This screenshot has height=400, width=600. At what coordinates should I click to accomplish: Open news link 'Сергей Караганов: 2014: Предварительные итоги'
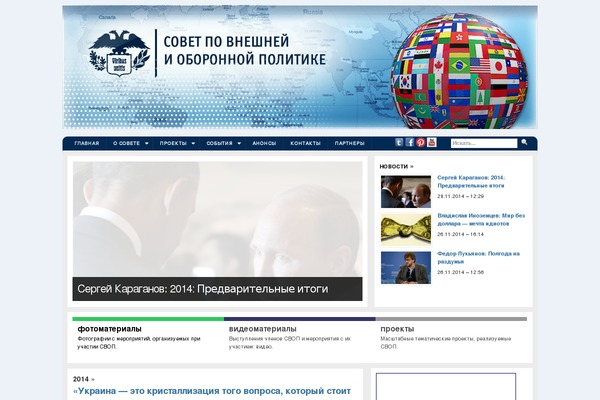[x=471, y=181]
